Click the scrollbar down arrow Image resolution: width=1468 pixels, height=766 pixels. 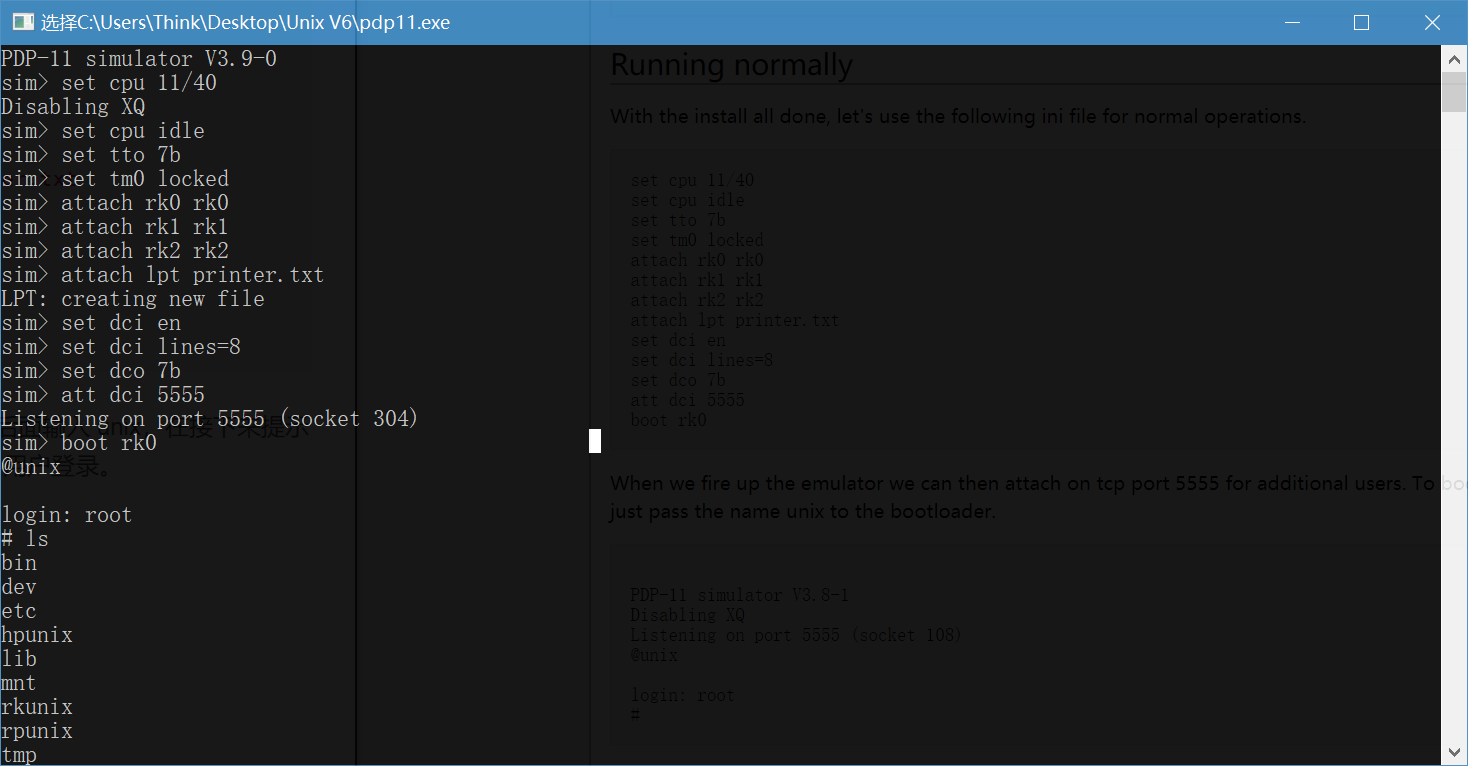click(1454, 751)
